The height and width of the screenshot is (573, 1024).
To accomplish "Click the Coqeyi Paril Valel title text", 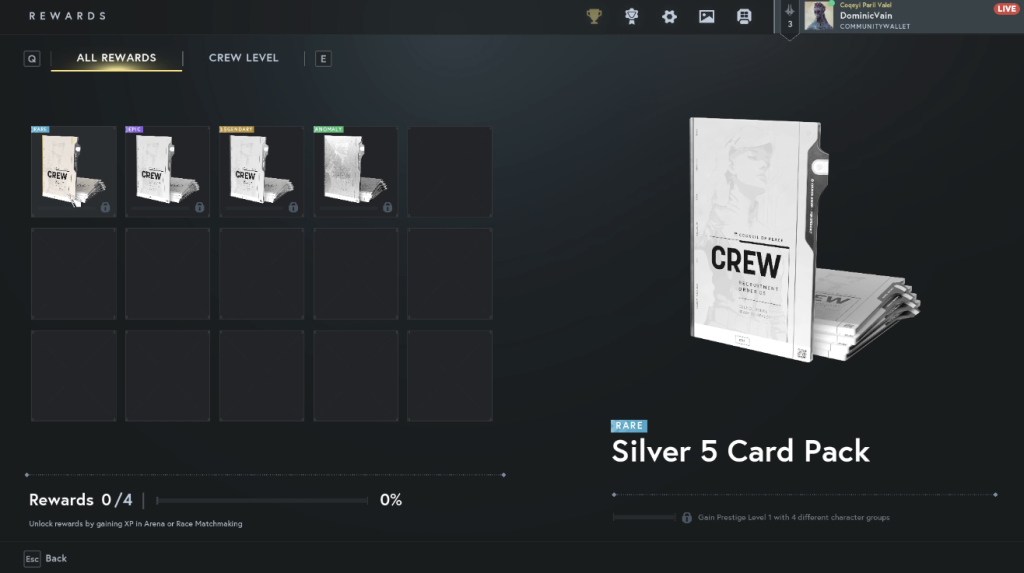I will pos(865,5).
